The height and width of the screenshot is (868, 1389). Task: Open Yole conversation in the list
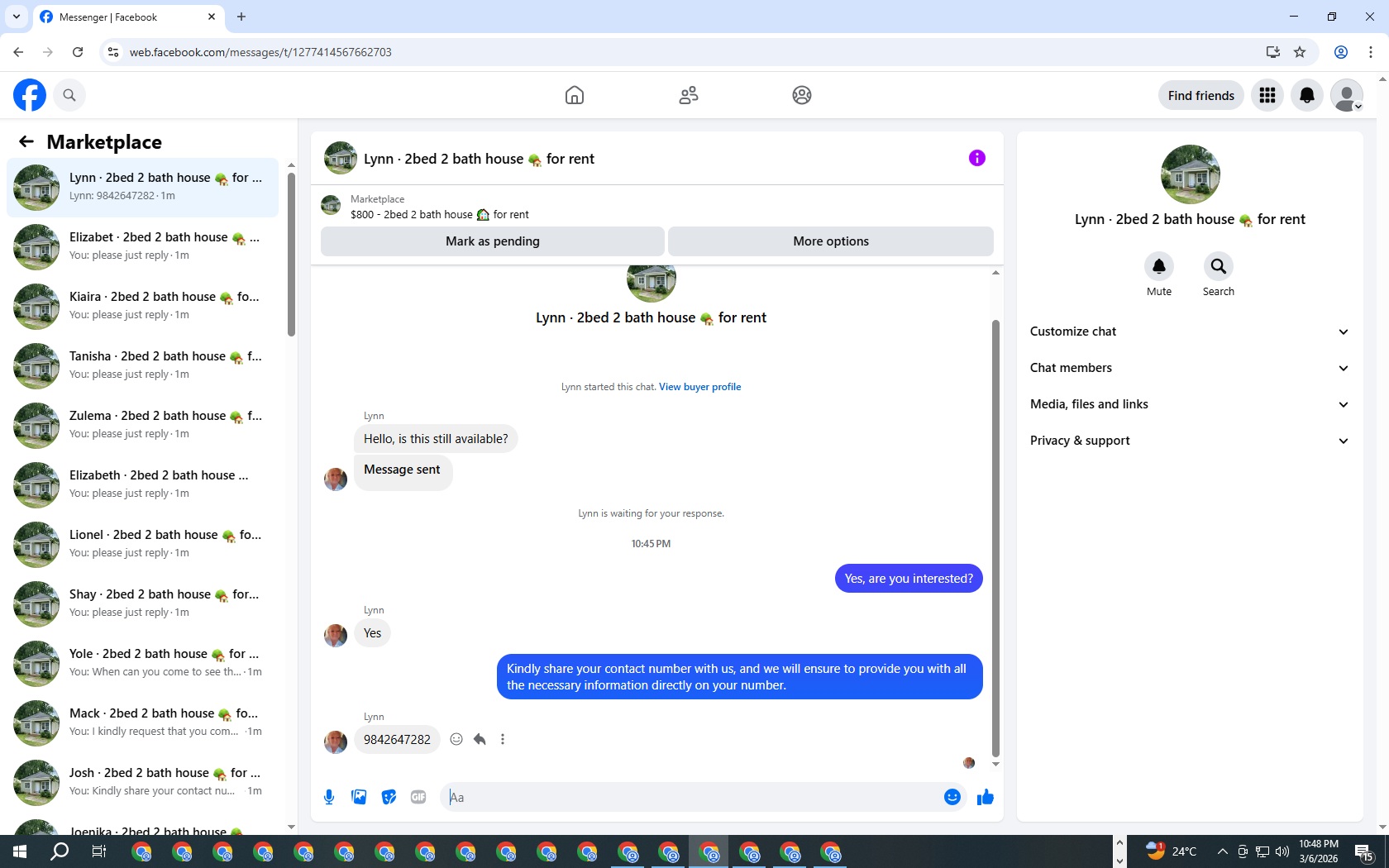(142, 664)
